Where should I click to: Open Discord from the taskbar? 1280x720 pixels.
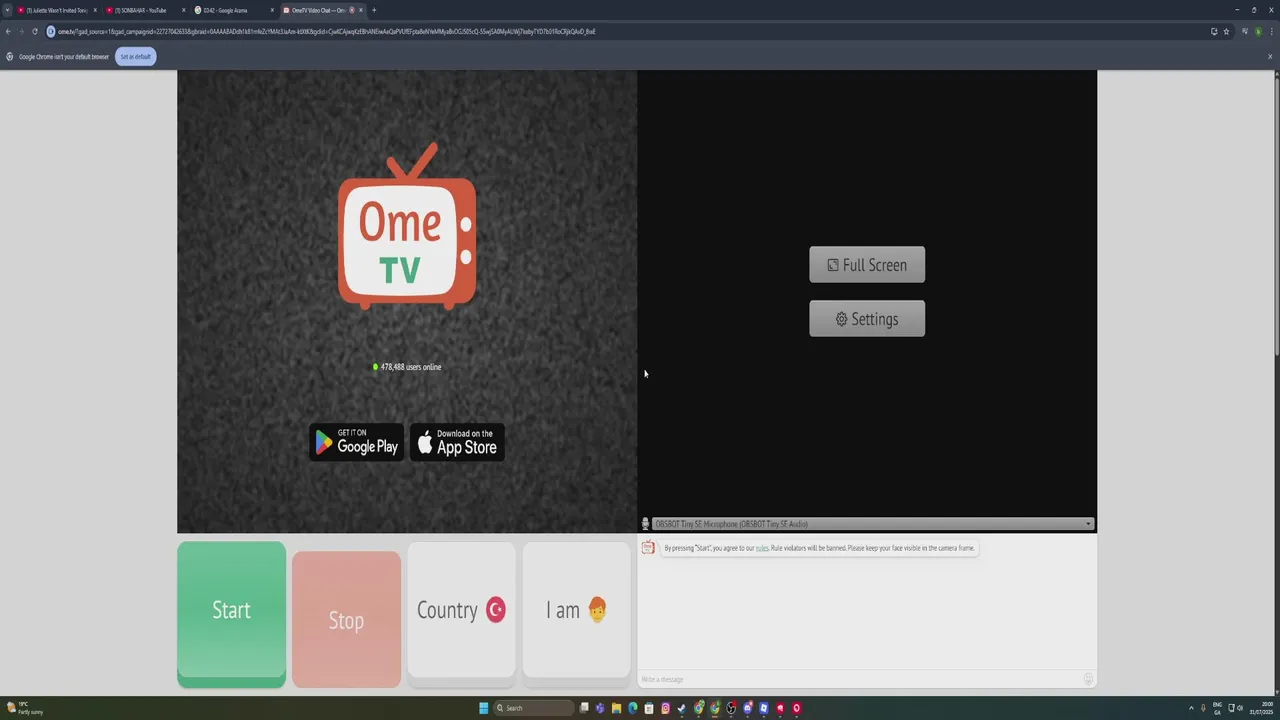pyautogui.click(x=748, y=708)
